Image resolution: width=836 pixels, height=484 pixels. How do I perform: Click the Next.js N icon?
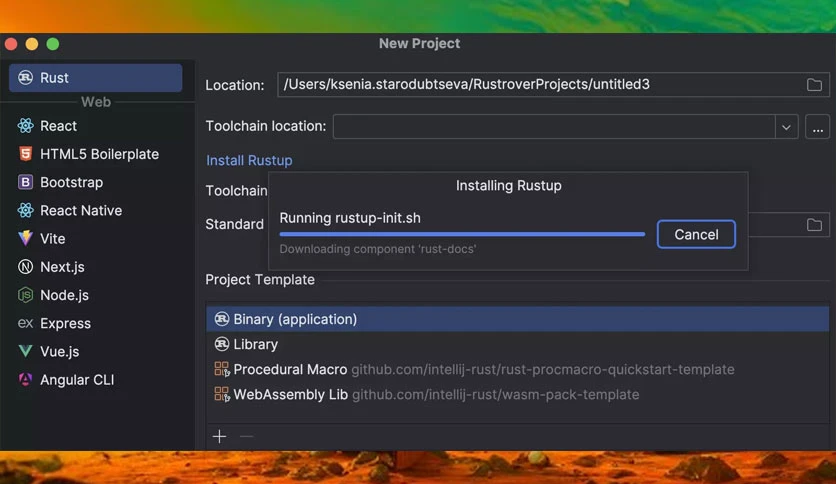point(25,267)
